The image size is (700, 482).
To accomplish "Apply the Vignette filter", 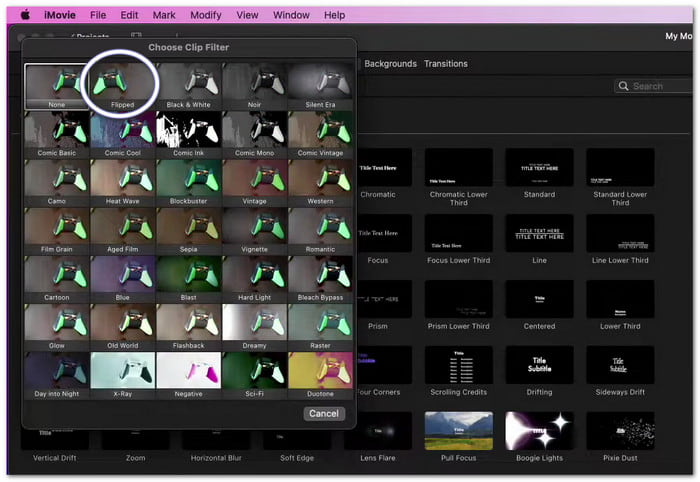I will pos(254,231).
